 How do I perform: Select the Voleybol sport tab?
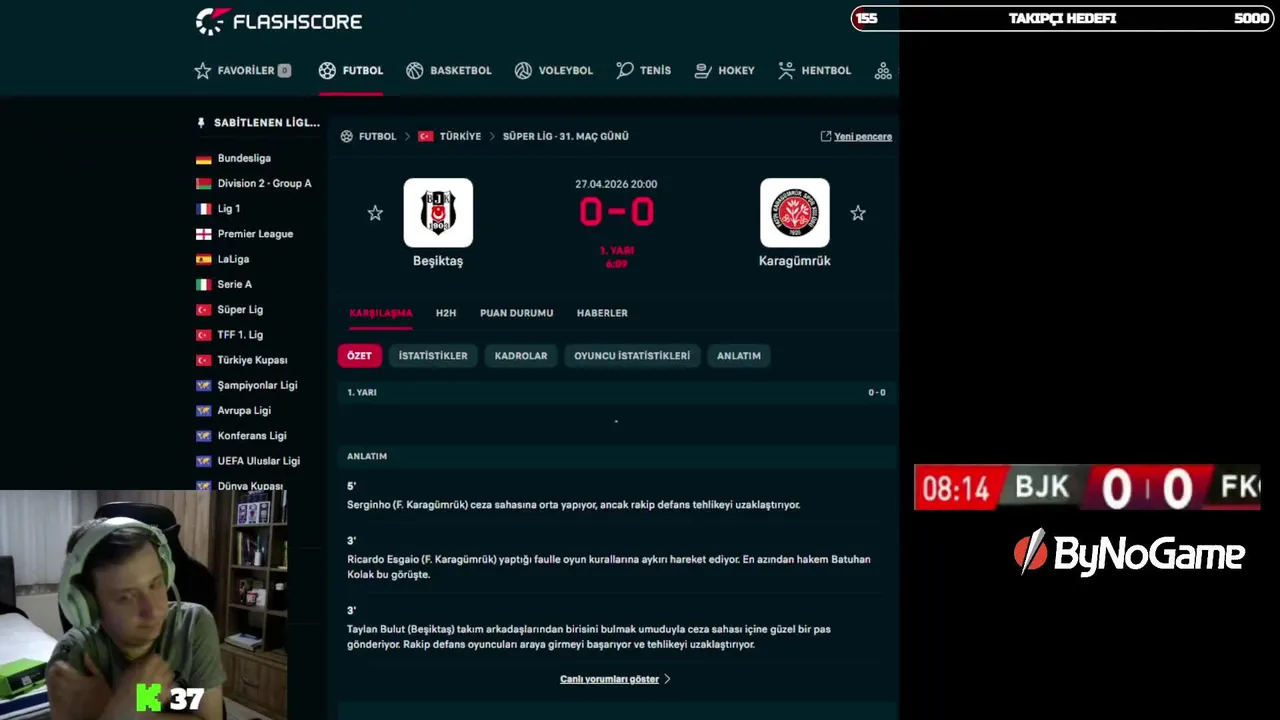coord(554,71)
